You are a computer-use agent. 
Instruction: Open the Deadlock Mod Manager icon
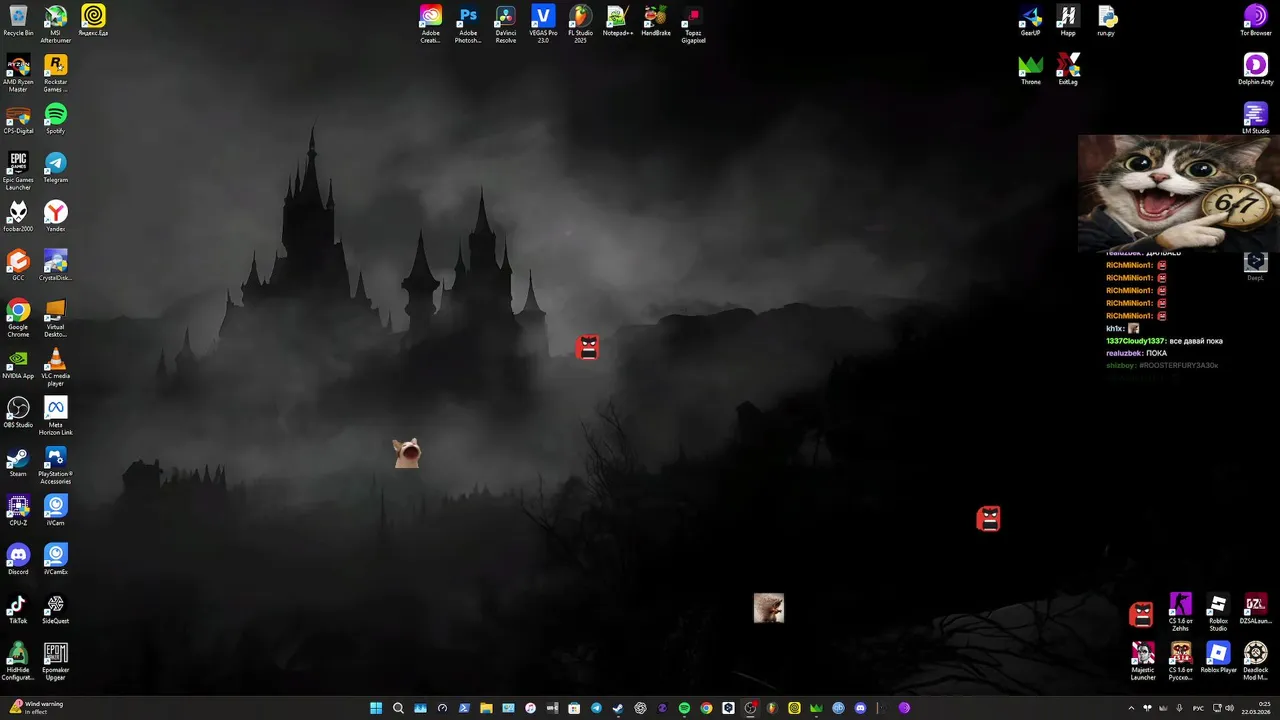[1255, 661]
